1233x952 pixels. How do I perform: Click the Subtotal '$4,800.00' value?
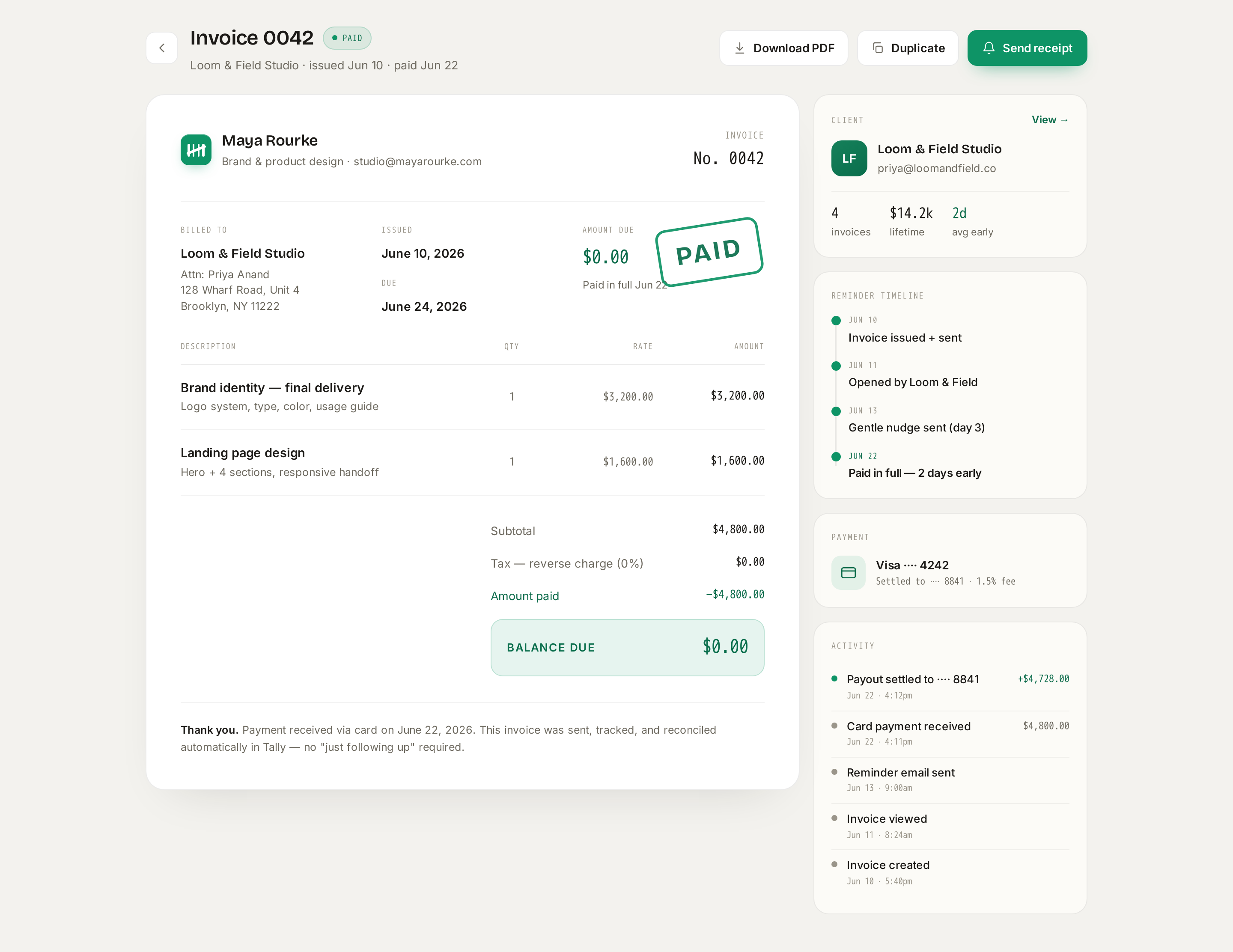739,530
